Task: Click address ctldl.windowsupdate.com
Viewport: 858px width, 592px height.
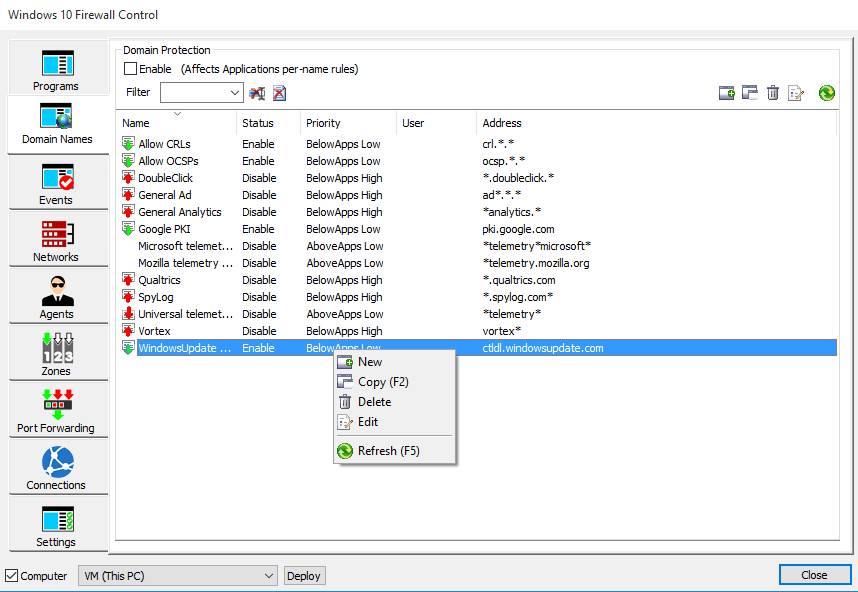Action: pyautogui.click(x=543, y=347)
